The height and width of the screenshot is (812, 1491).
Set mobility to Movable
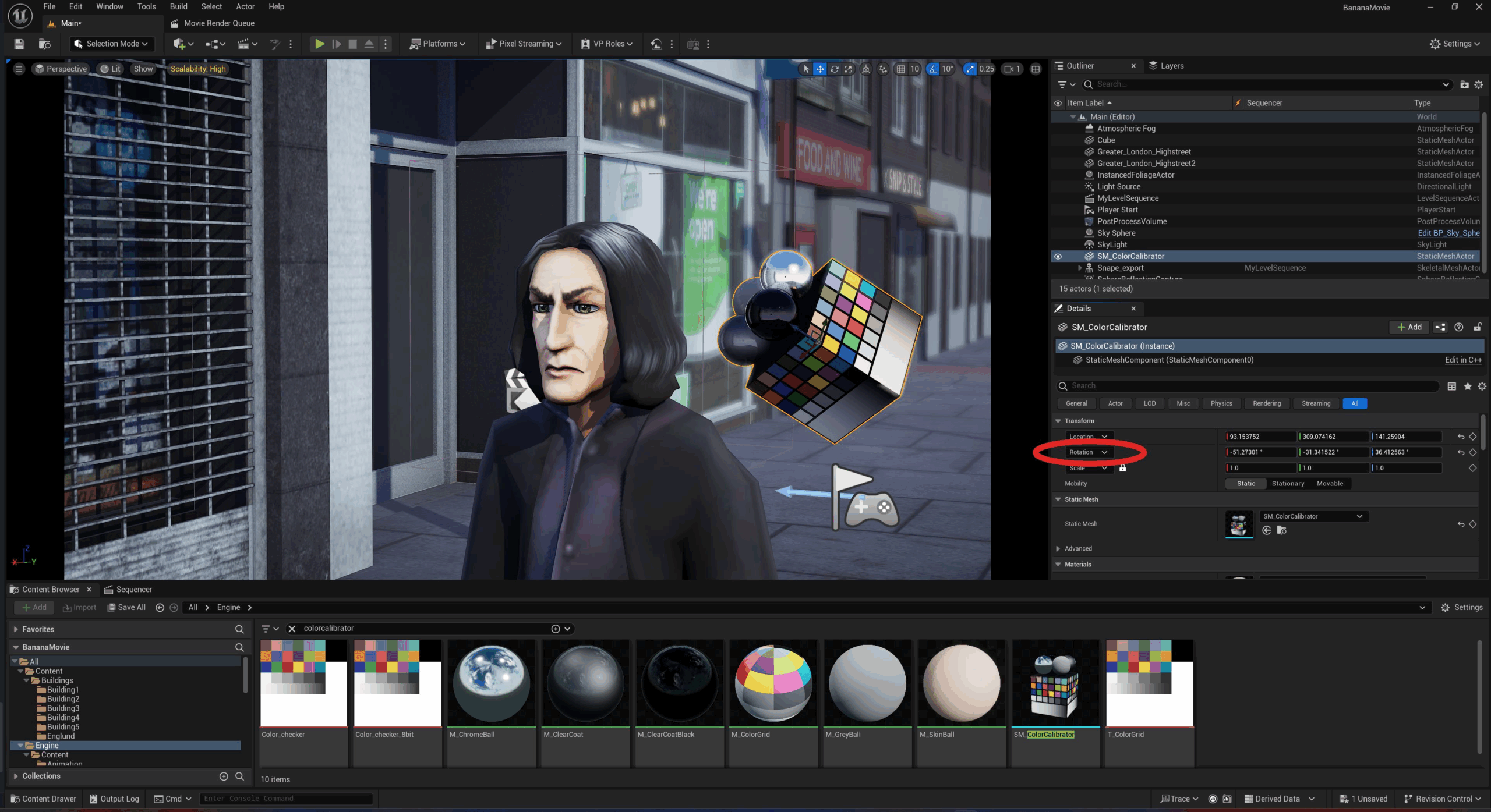1330,483
